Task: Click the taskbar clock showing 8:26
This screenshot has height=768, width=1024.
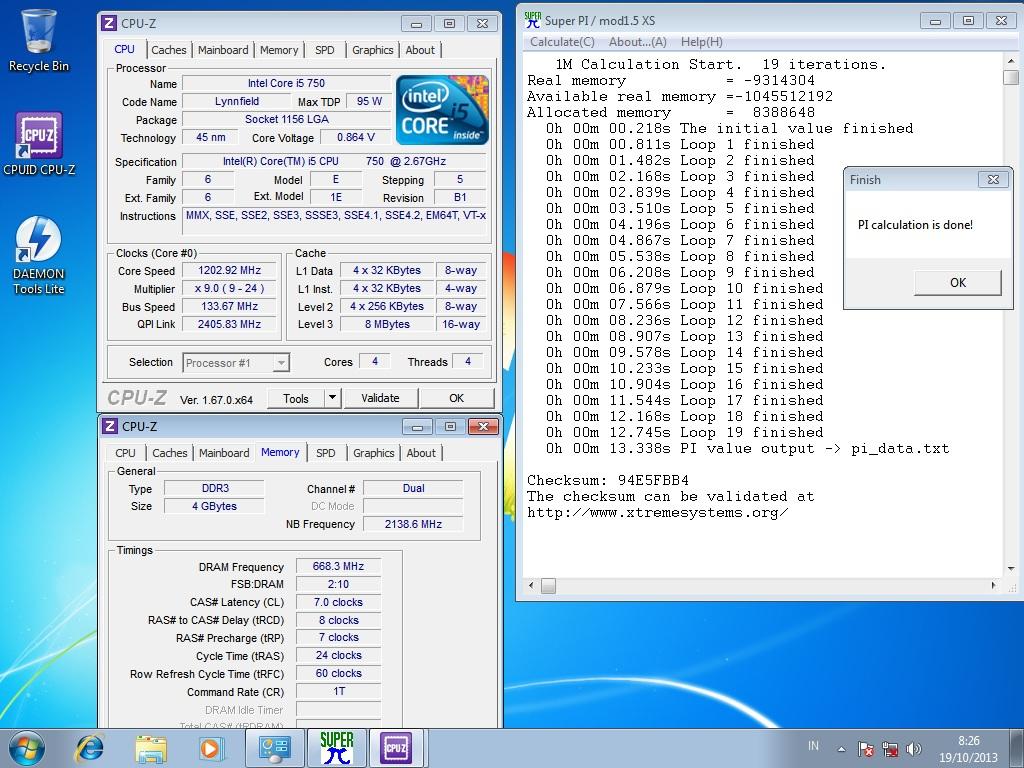Action: (x=968, y=749)
